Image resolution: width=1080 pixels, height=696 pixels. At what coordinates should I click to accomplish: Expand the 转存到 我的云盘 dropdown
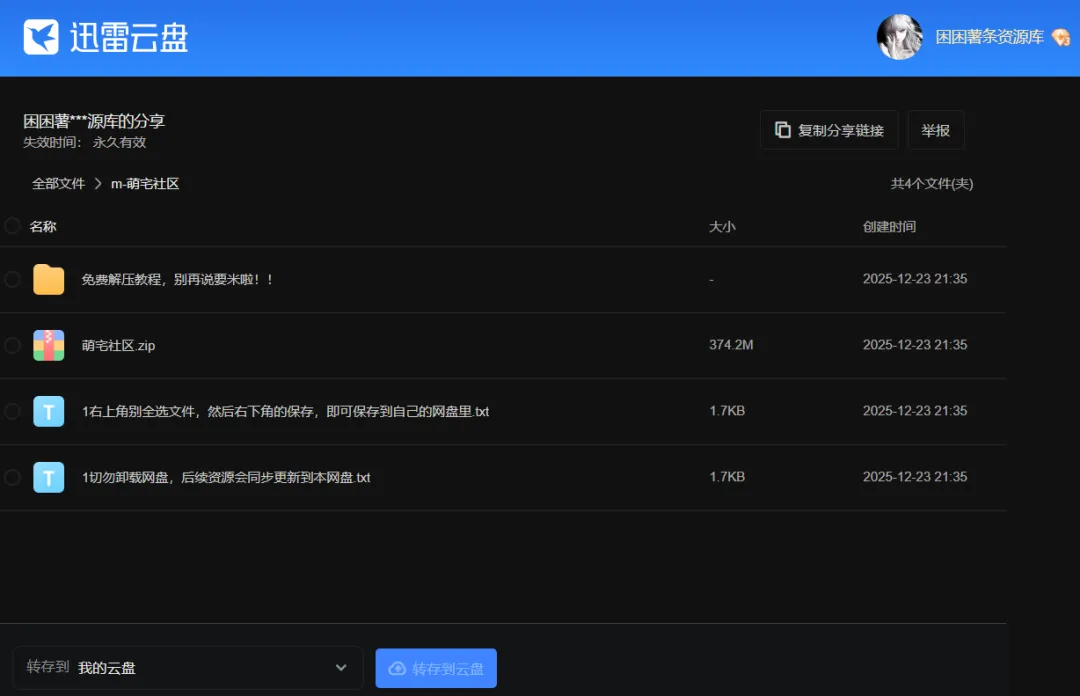click(187, 668)
